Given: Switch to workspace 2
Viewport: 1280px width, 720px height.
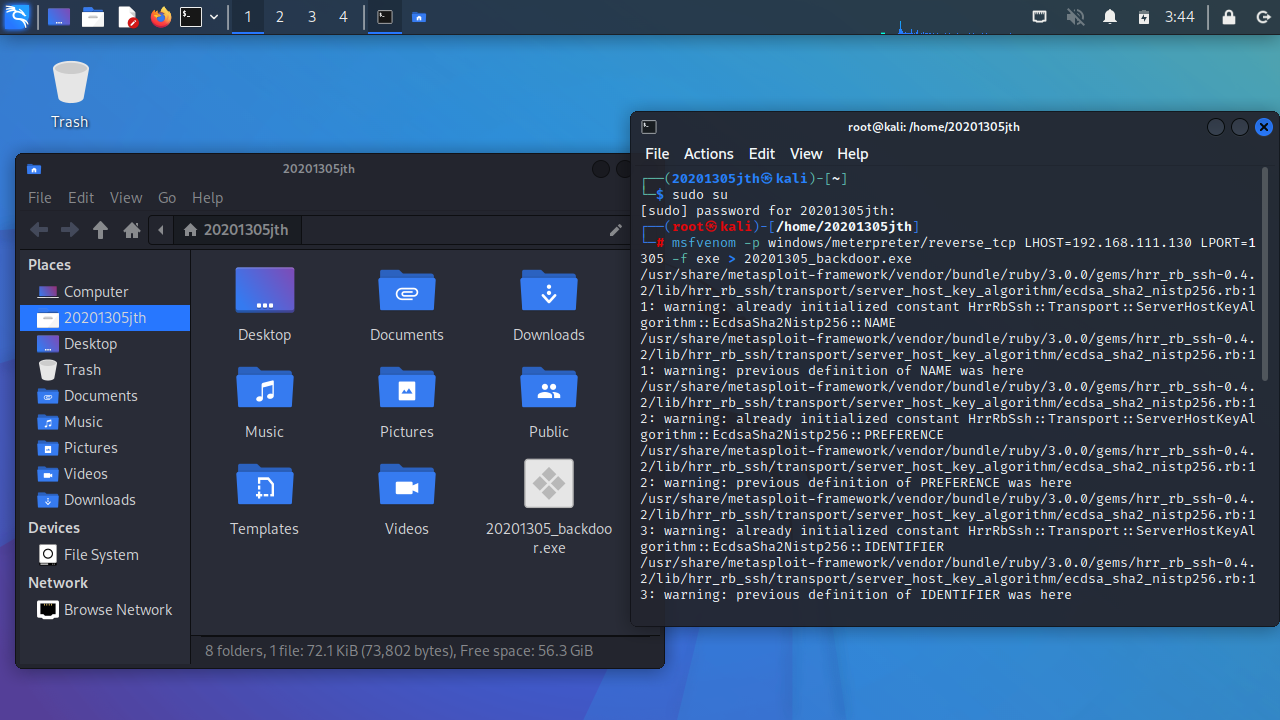Looking at the screenshot, I should (x=280, y=17).
